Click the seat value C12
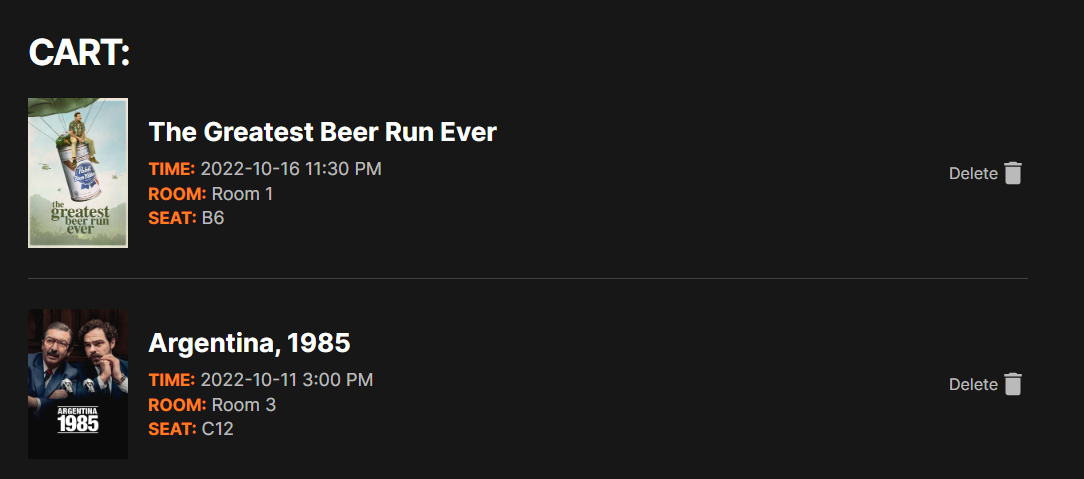Screen dimensions: 1084x479 [x=218, y=428]
